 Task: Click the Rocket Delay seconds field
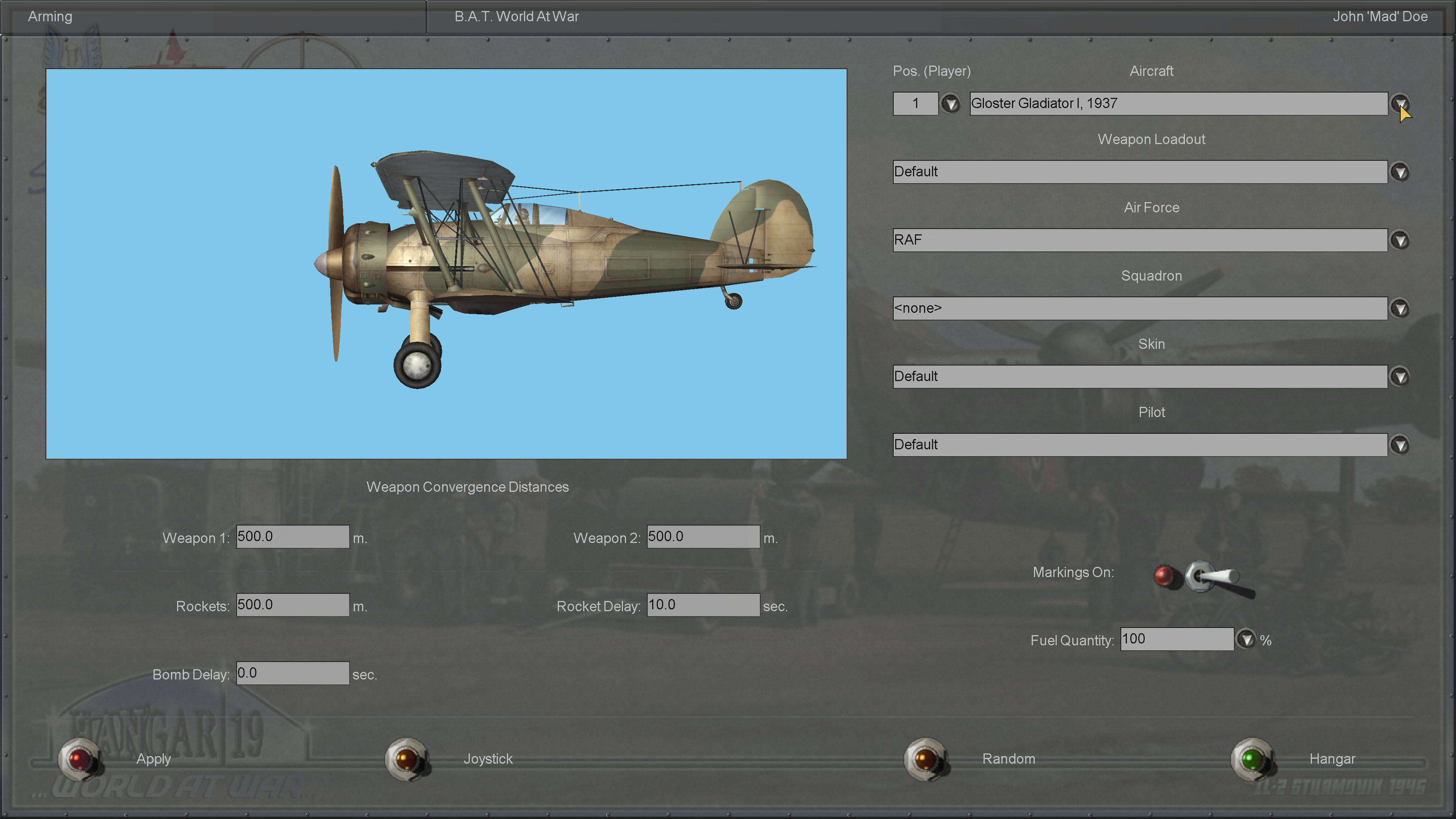click(x=703, y=605)
